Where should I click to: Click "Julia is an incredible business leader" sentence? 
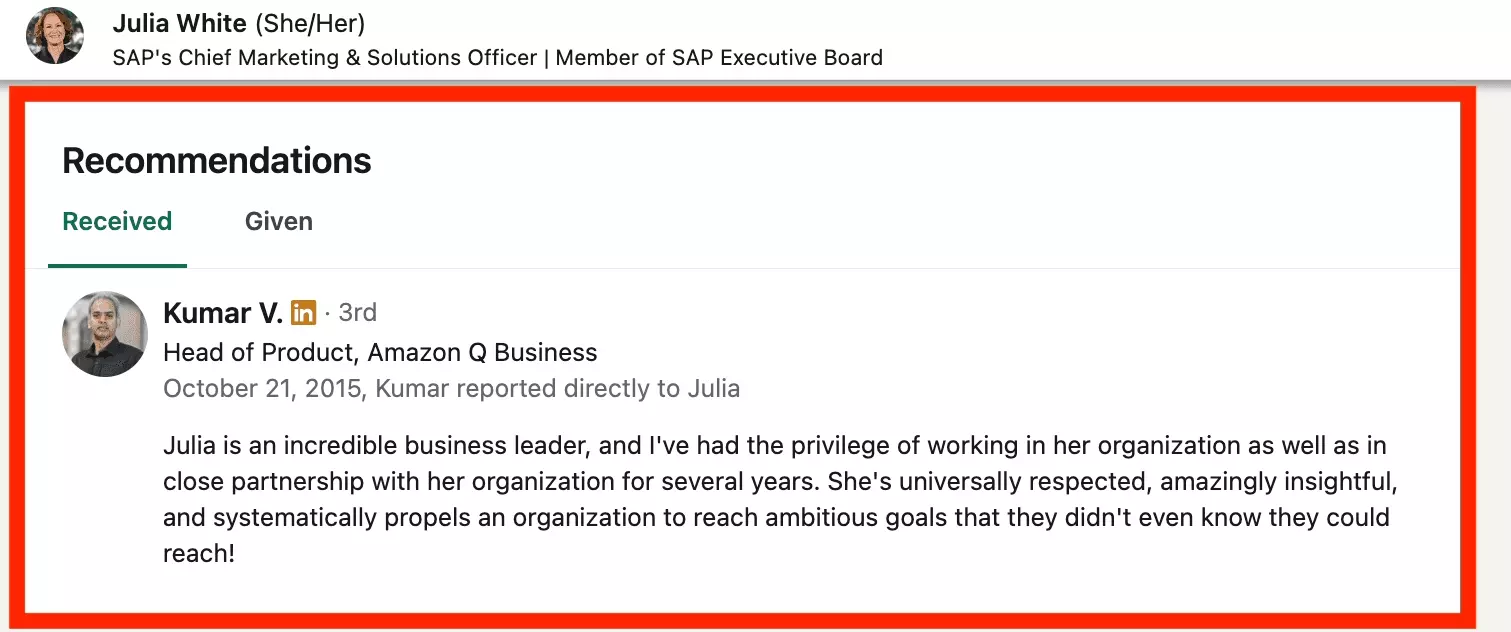pyautogui.click(x=381, y=445)
